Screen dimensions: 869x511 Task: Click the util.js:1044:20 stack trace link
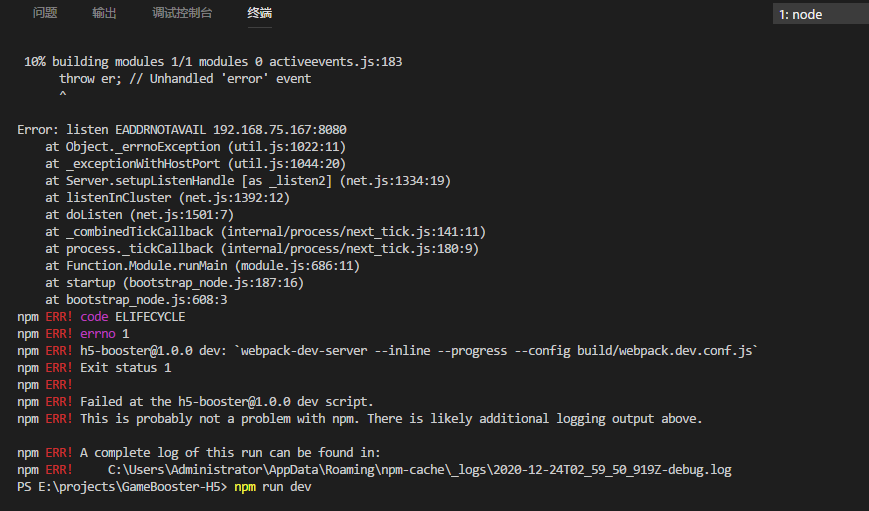(x=287, y=164)
